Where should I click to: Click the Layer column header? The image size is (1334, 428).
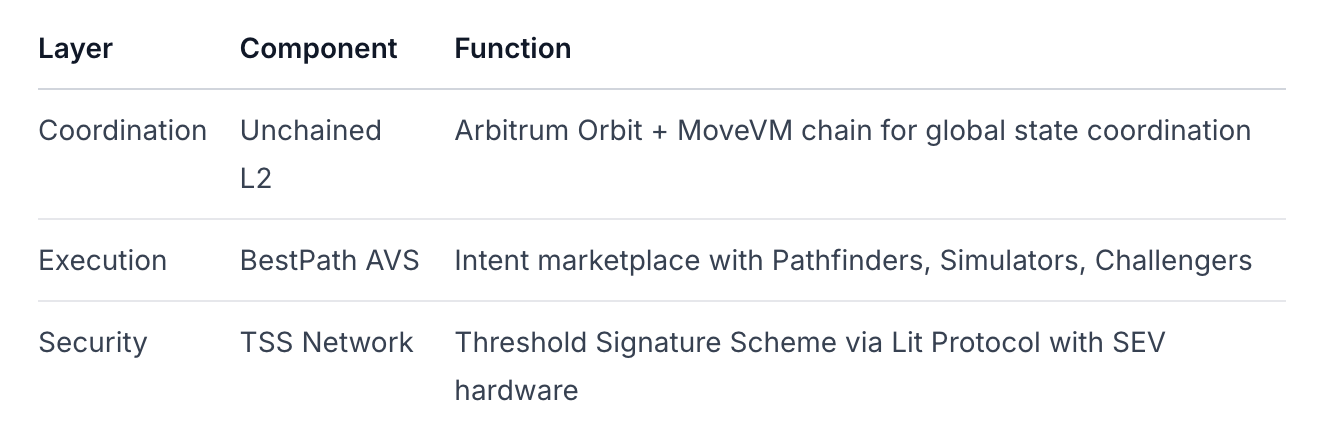tap(75, 49)
